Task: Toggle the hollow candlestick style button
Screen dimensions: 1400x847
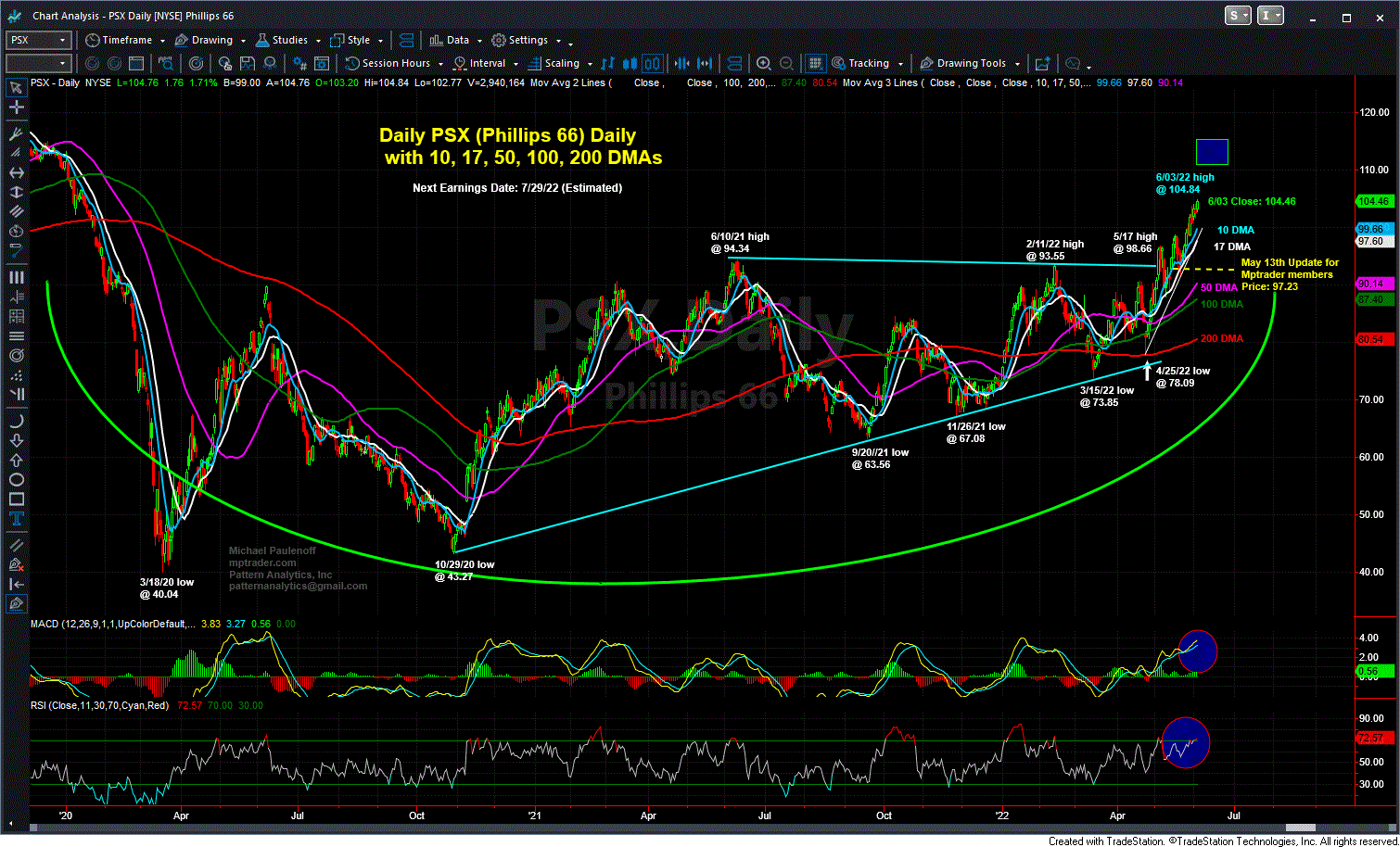Action: [x=652, y=64]
